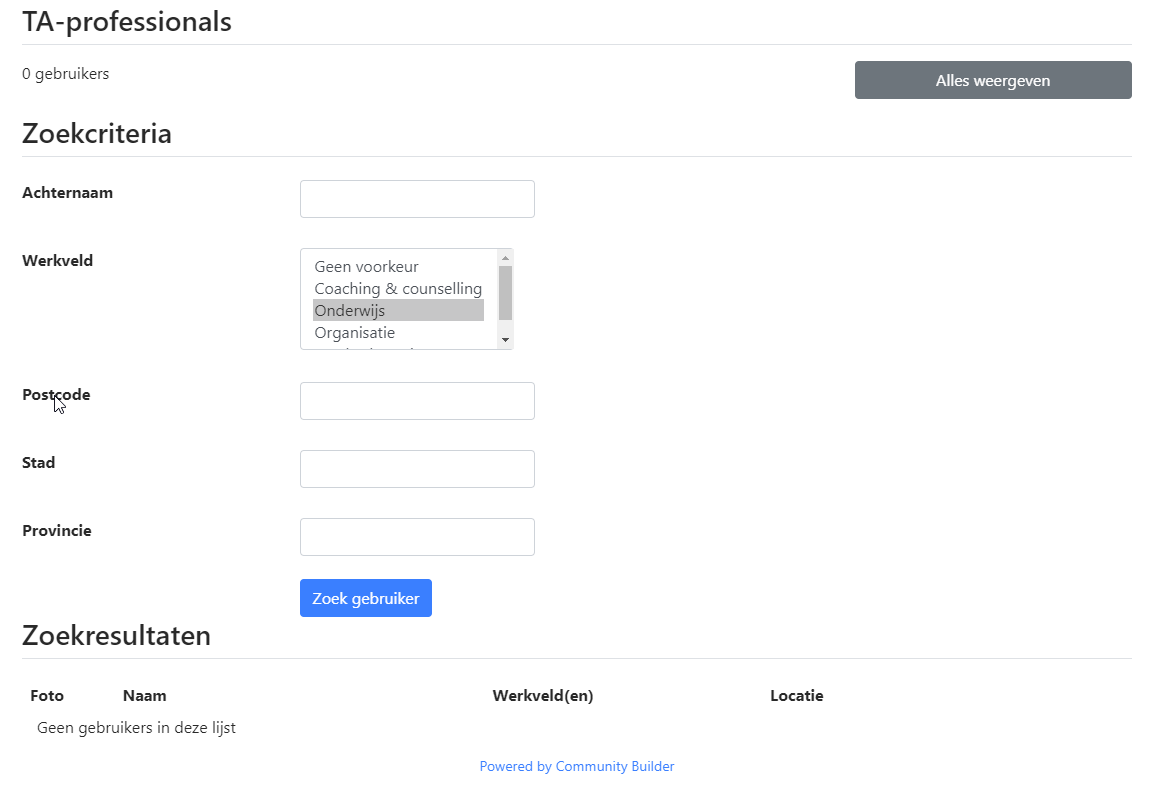Click the Locatie column header

click(796, 696)
